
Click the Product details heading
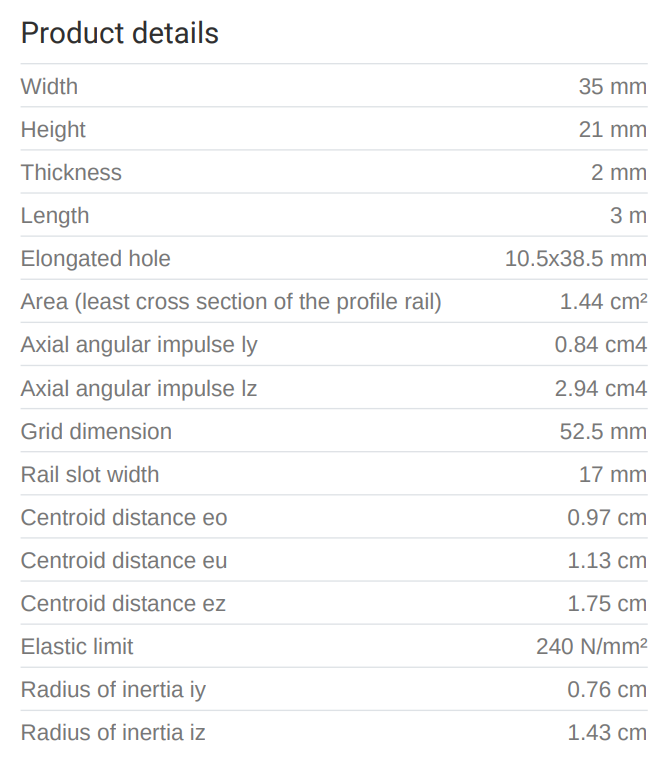(119, 33)
